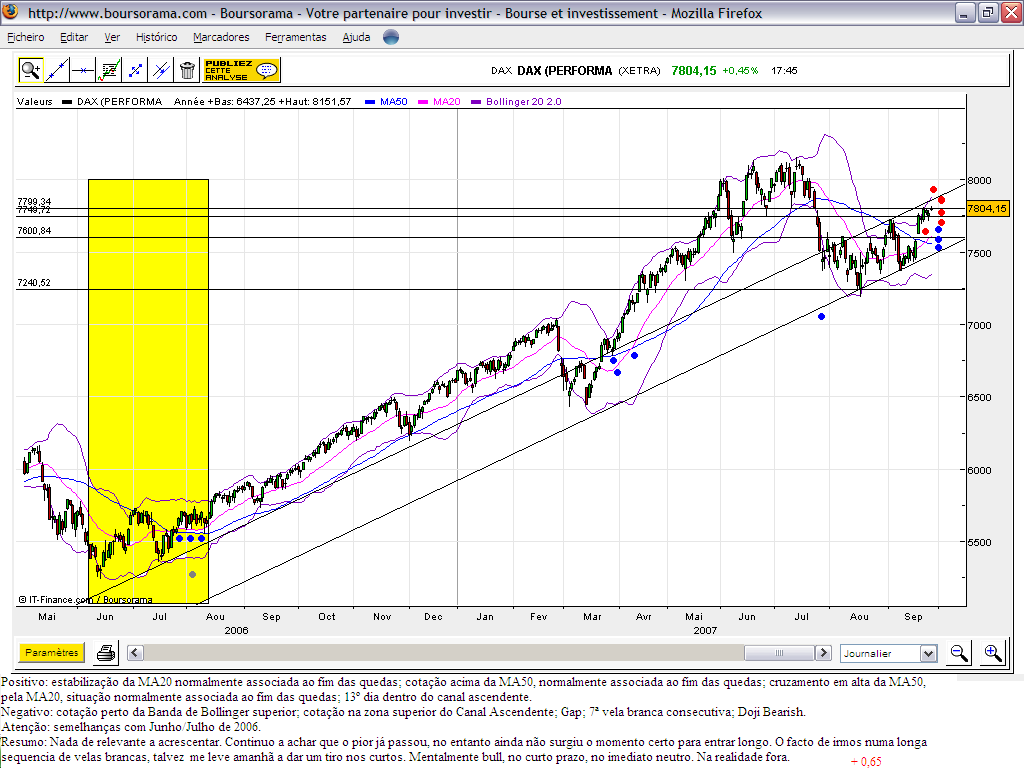1024x768 pixels.
Task: Click the Valeurs legend label
Action: pos(35,101)
